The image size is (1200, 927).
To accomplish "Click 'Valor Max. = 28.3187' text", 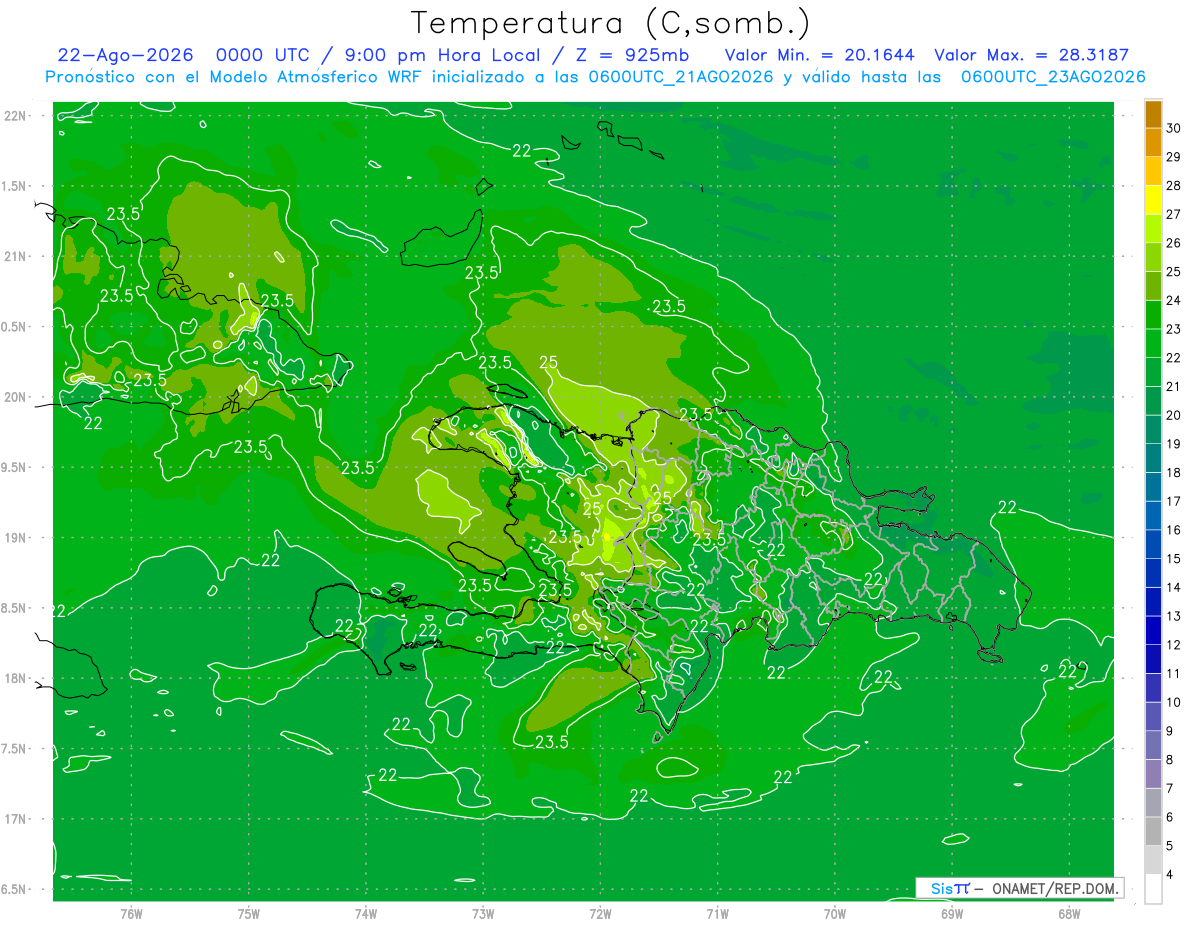I will 1031,55.
